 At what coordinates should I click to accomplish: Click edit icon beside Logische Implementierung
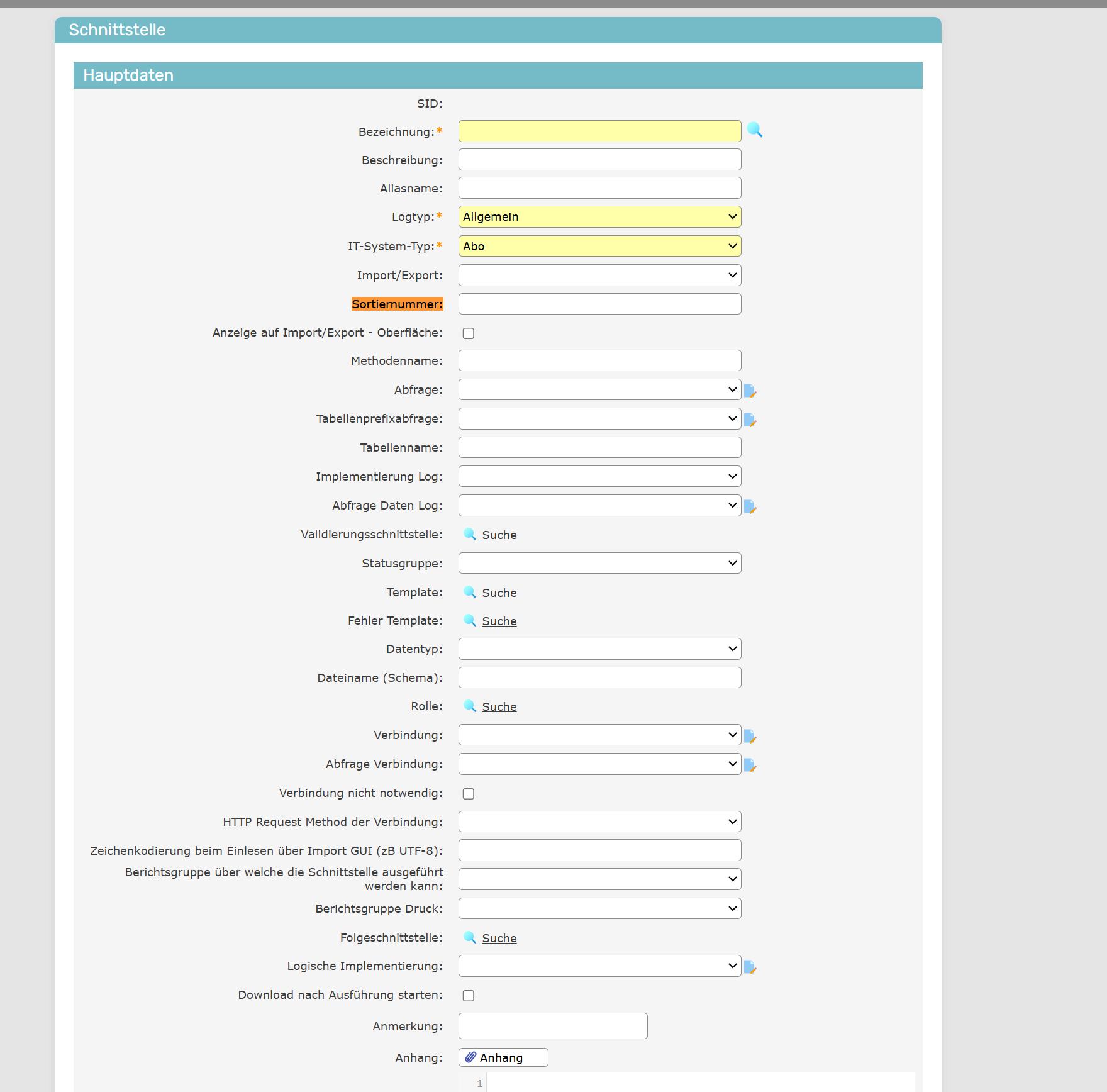pyautogui.click(x=750, y=967)
